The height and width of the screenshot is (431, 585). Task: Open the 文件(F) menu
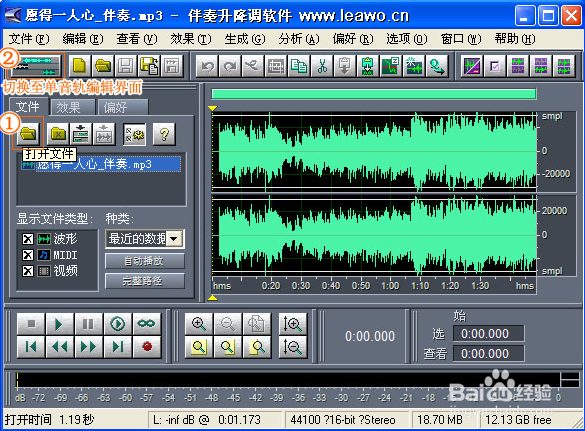click(x=29, y=39)
